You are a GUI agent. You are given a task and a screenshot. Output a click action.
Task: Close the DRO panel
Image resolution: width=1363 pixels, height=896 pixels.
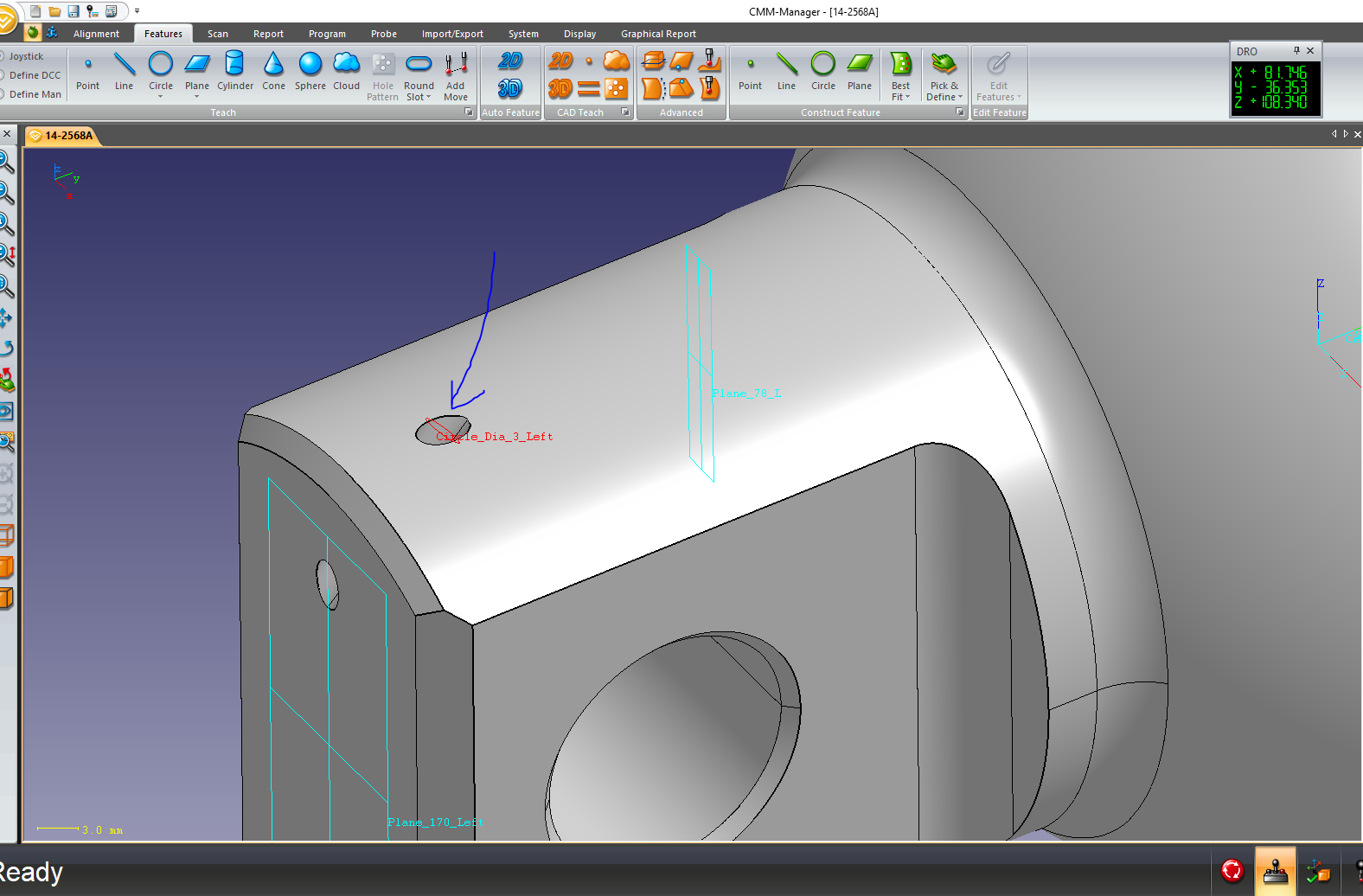point(1310,51)
